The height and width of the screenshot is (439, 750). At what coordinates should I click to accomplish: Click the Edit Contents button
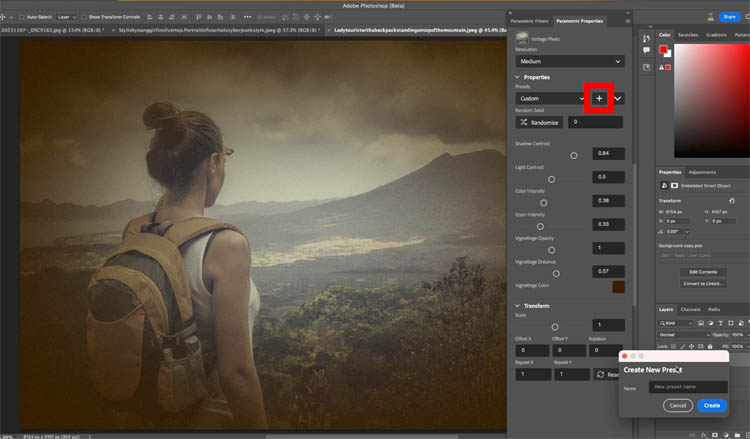(x=703, y=272)
